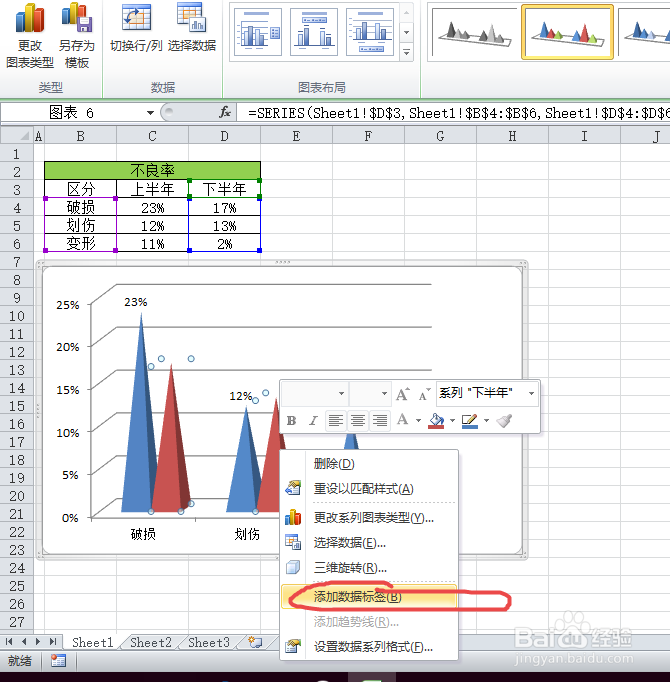The image size is (670, 682).
Task: Click the chart icon beside 更改系列图表类型
Action: point(293,517)
